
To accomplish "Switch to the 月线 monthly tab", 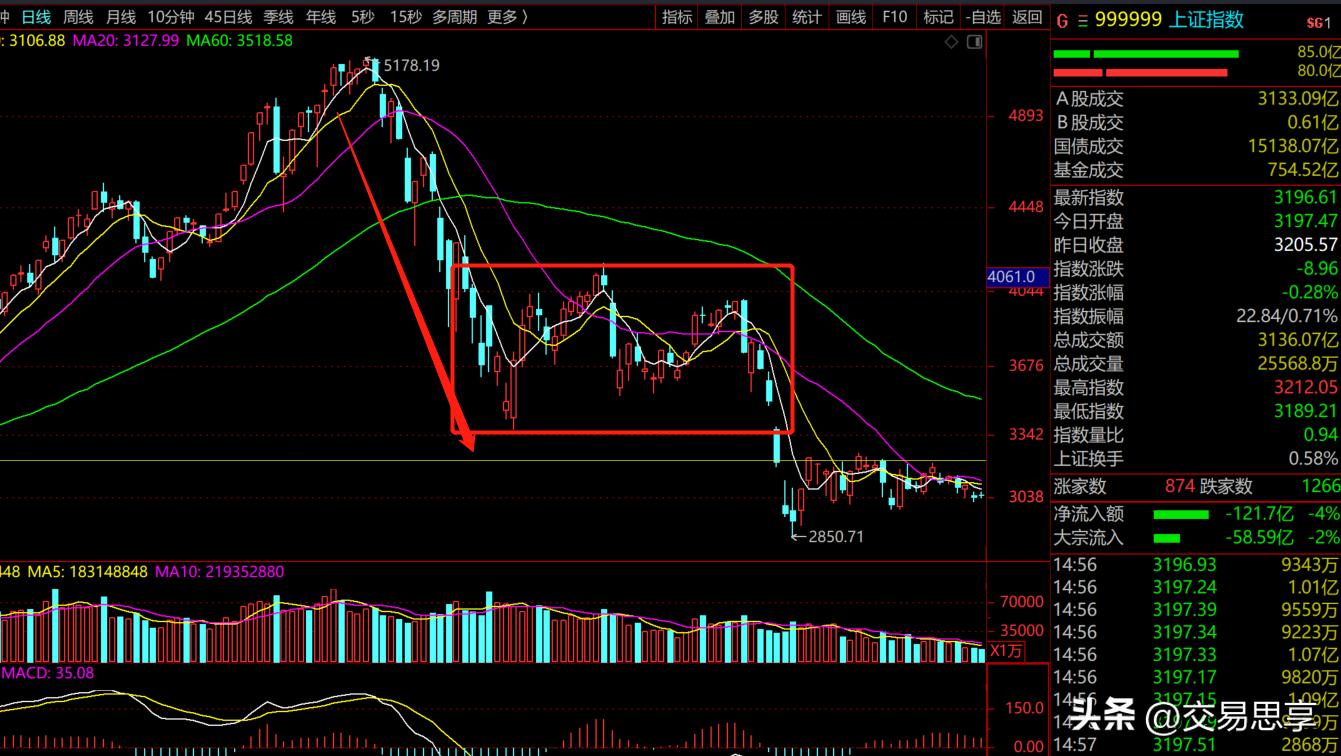I will (120, 17).
